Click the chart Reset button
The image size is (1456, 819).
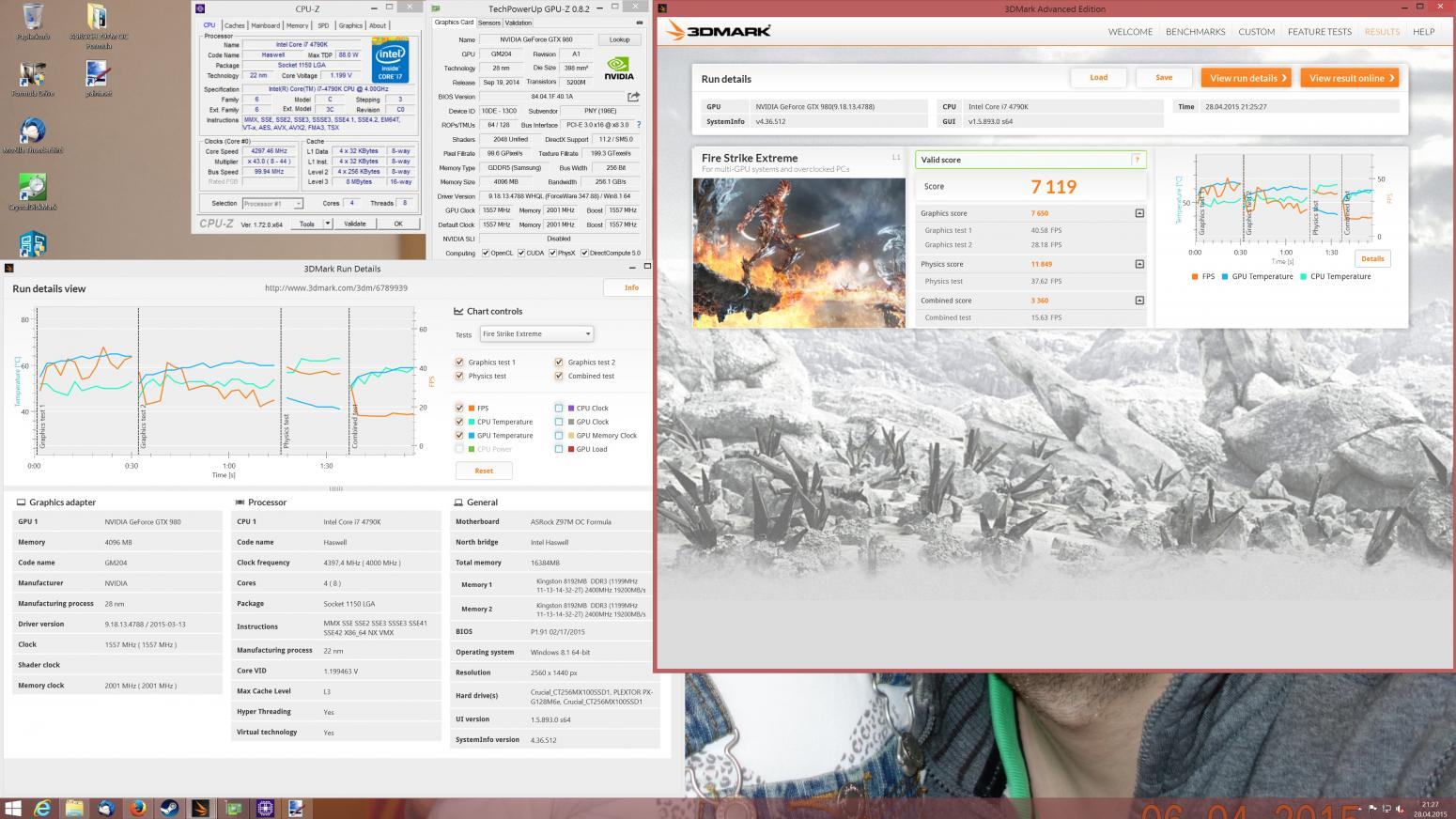click(x=484, y=471)
